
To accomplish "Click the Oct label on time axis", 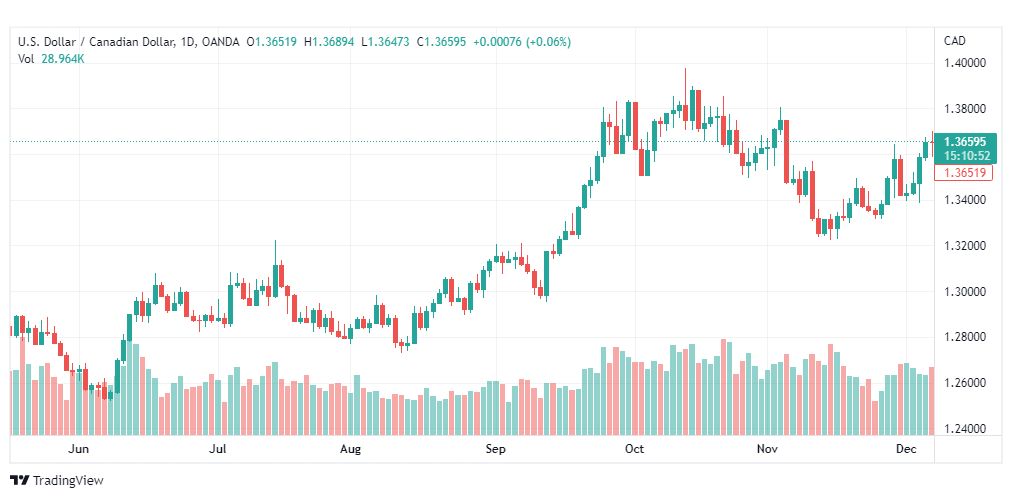I will (635, 449).
